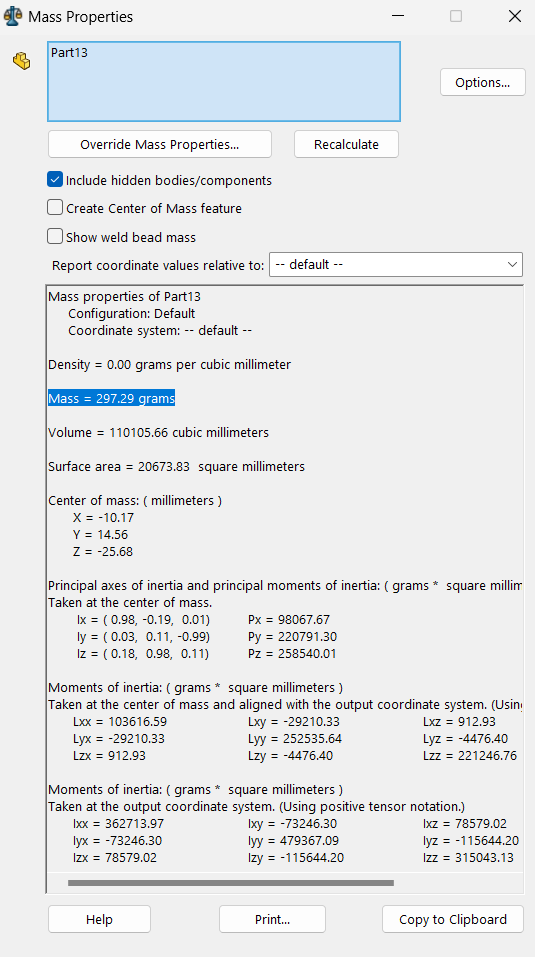535x957 pixels.
Task: Click the Configuration: Default line
Action: click(x=132, y=314)
